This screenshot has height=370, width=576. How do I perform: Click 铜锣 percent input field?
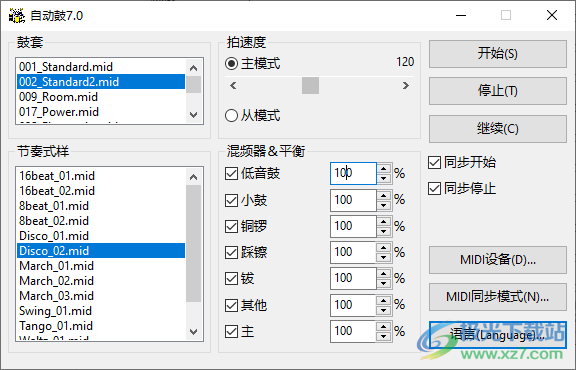(353, 226)
